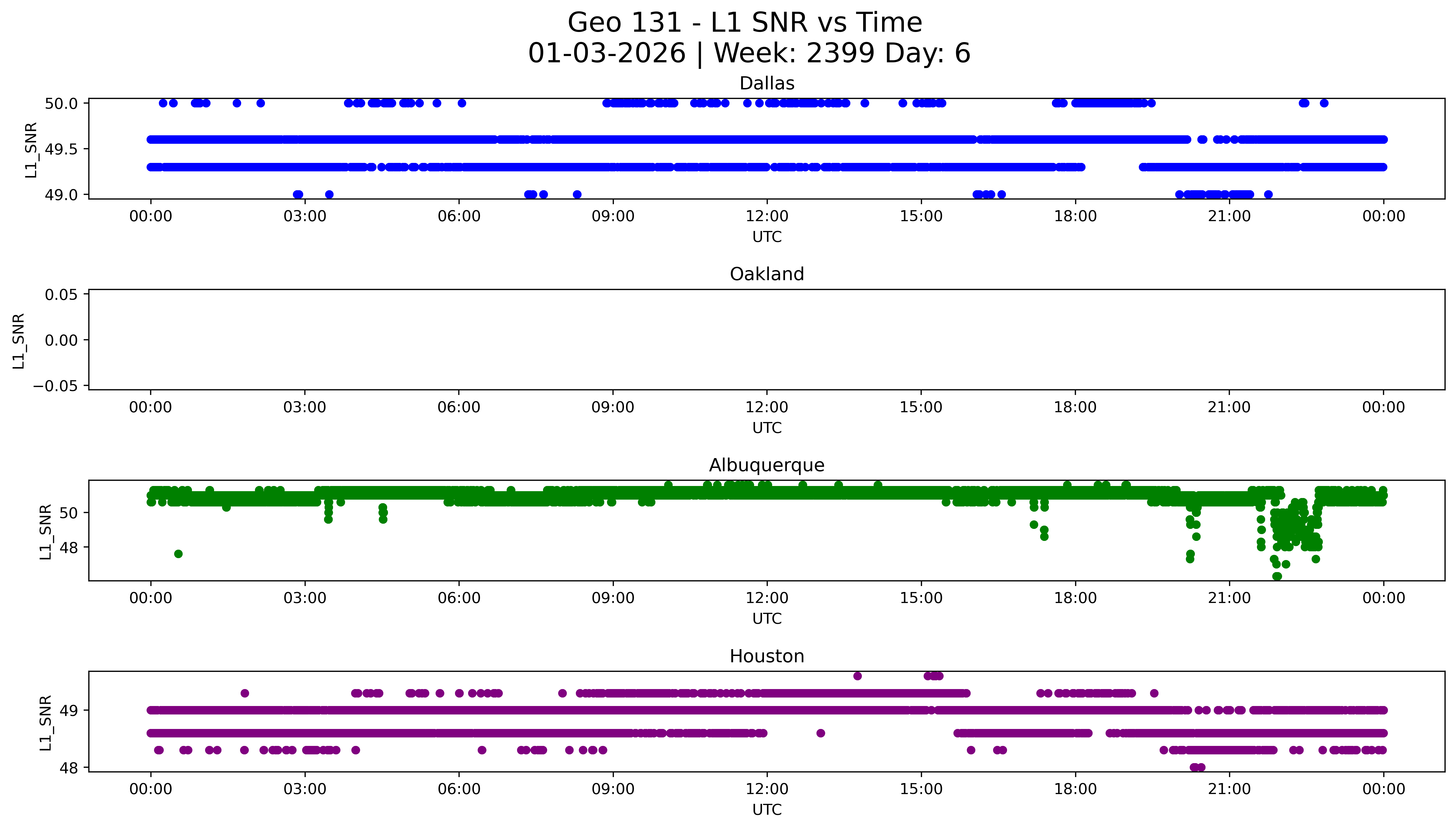The image size is (1456, 829).
Task: Click inside the empty Oakland plot area
Action: pyautogui.click(x=766, y=340)
